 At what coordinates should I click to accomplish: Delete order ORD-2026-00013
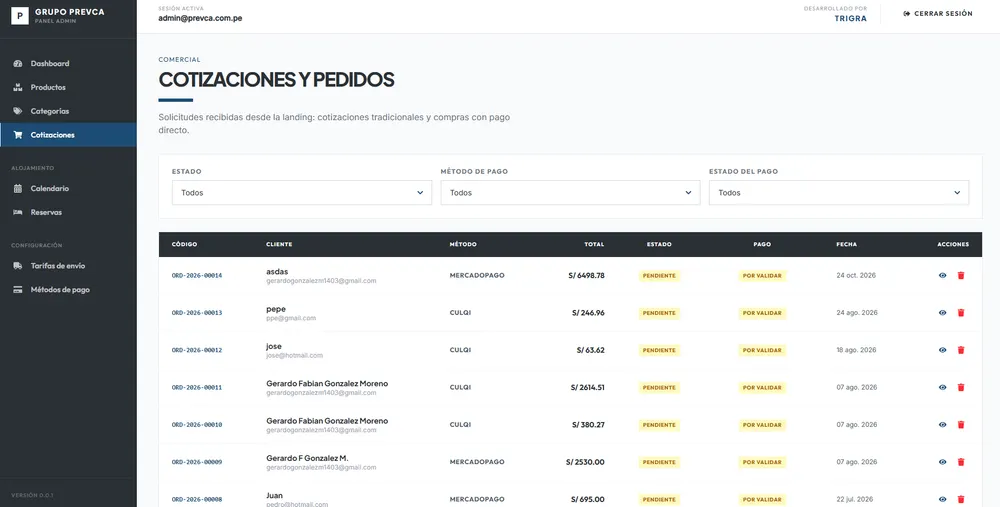coord(961,313)
